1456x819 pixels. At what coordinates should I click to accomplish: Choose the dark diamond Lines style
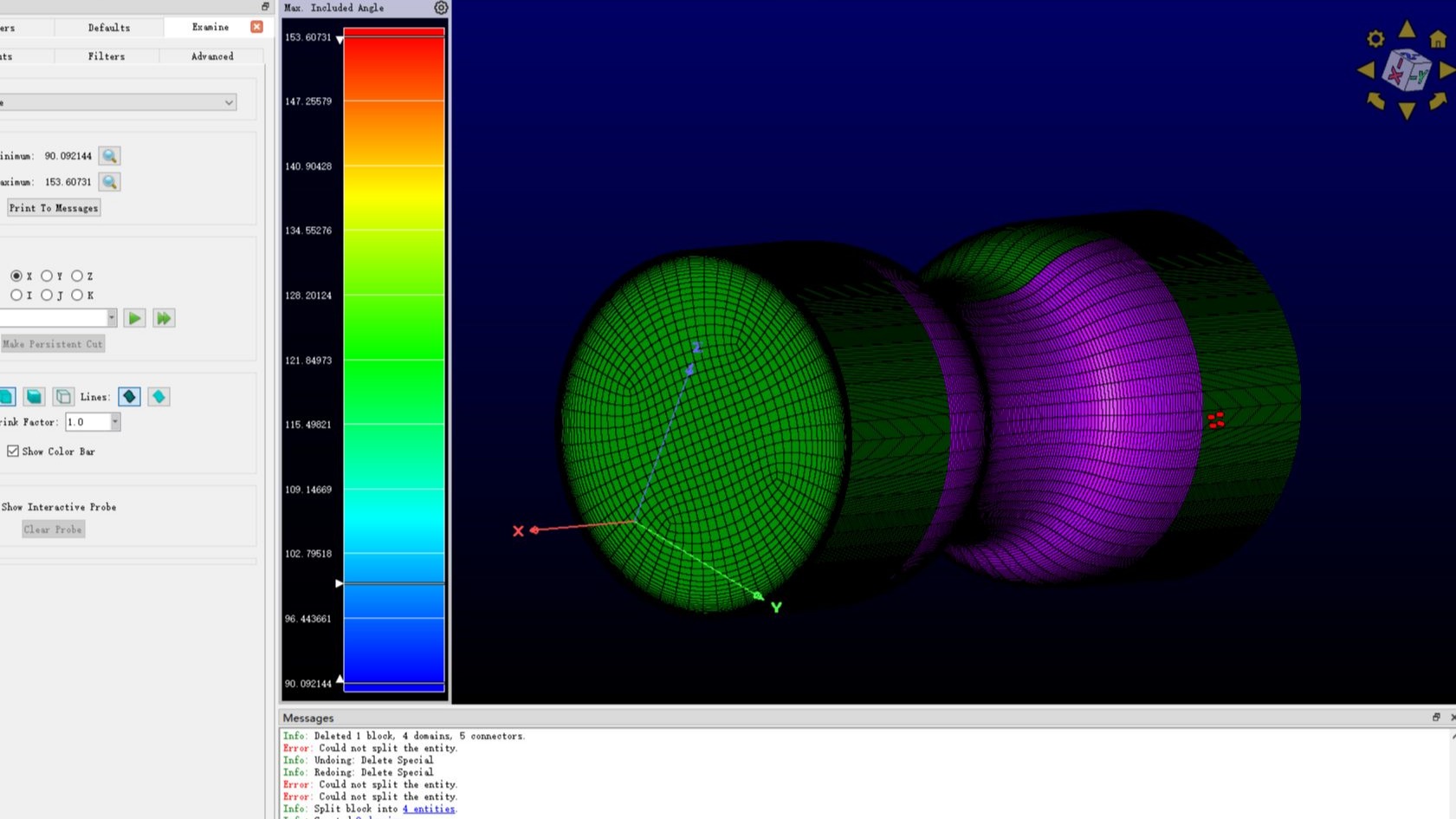pos(129,397)
